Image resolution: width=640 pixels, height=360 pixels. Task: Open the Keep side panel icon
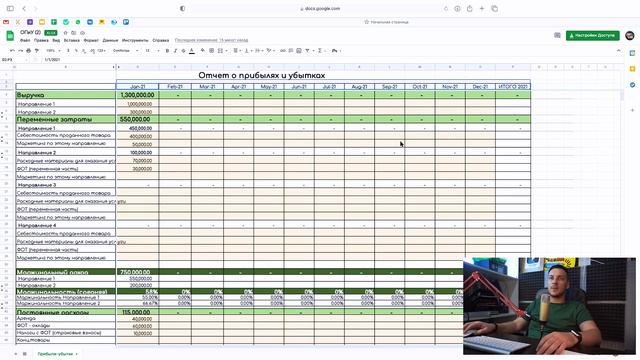632,69
